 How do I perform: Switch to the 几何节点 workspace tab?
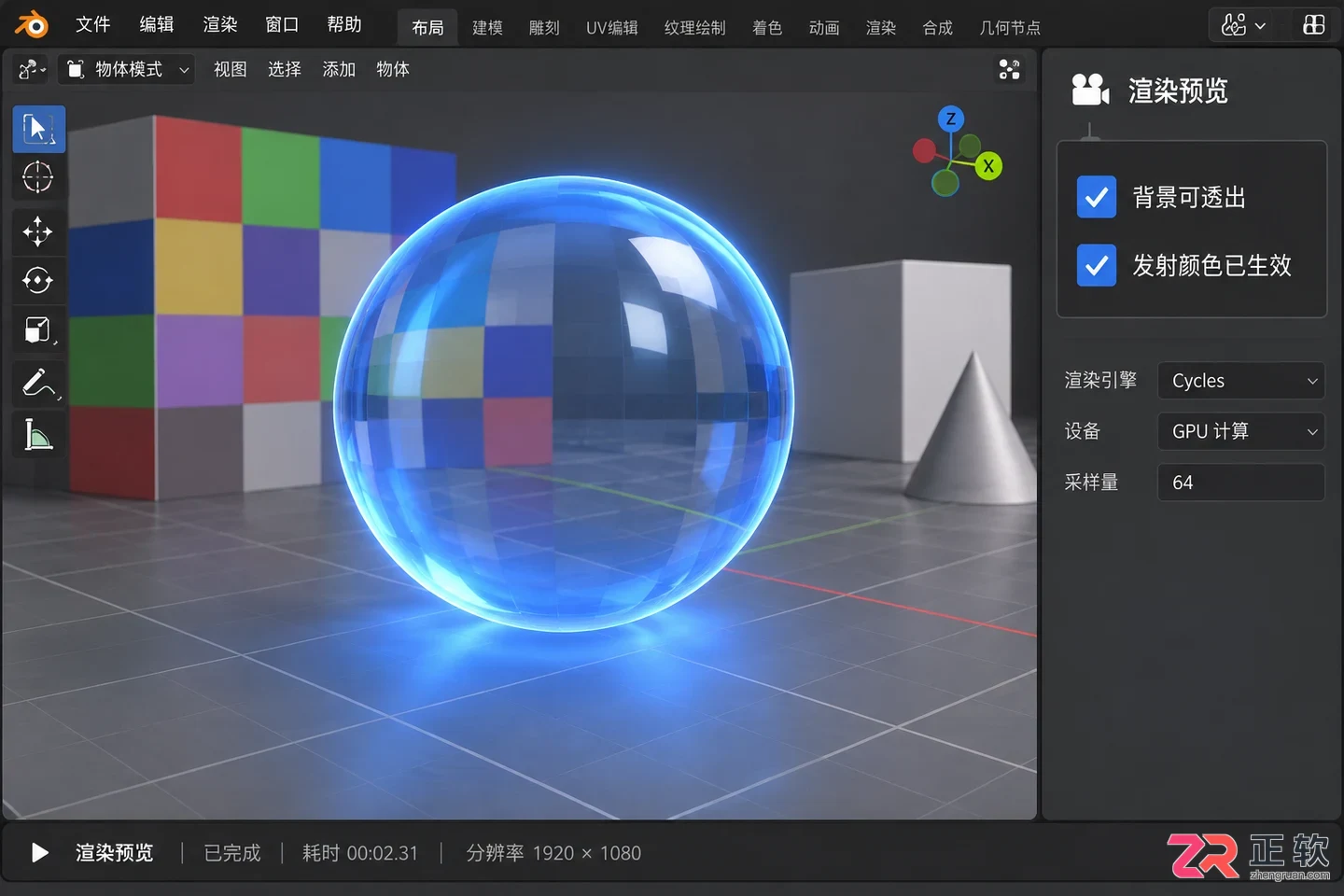coord(1010,28)
